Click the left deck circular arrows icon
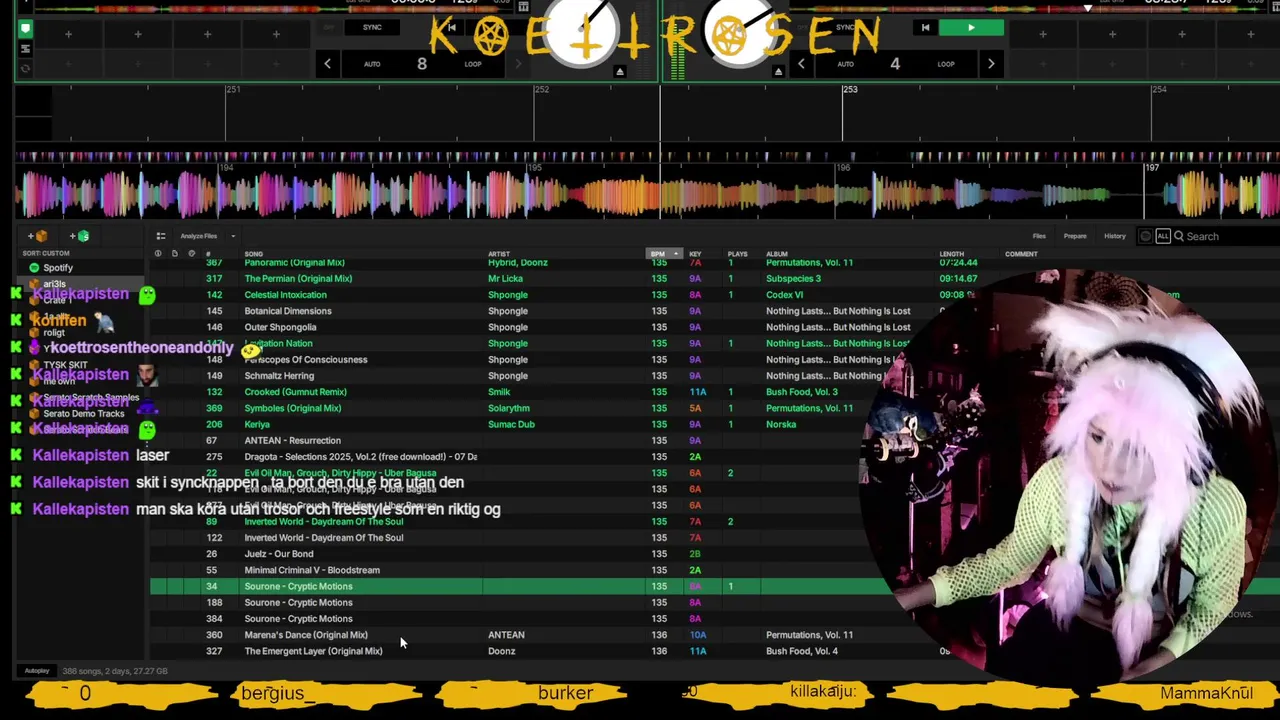 tap(25, 68)
